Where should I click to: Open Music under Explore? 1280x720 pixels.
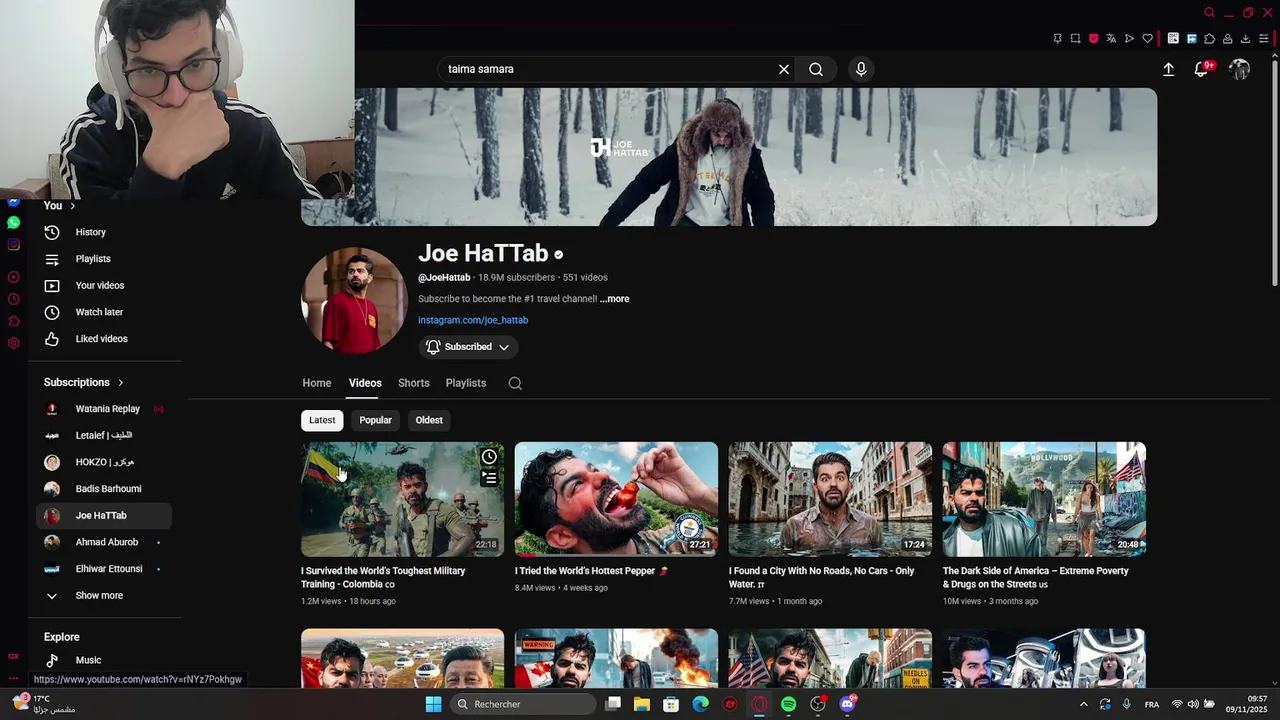click(x=103, y=660)
